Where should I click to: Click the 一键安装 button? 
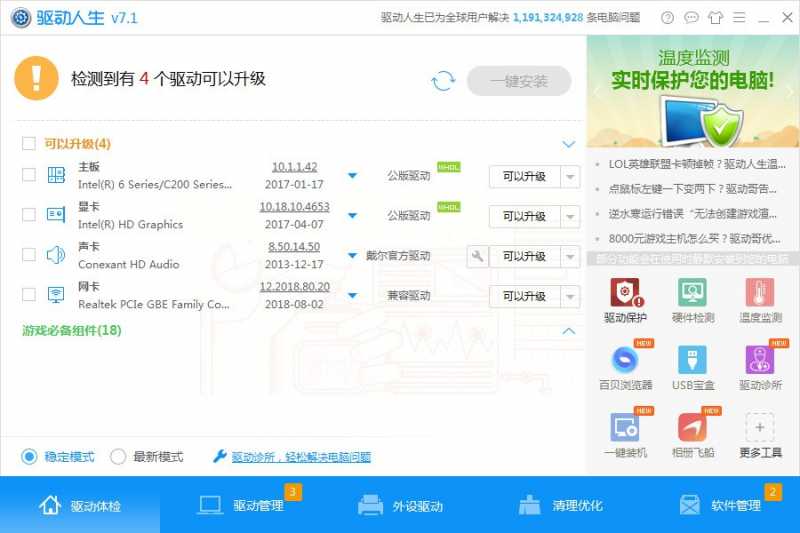[x=519, y=81]
